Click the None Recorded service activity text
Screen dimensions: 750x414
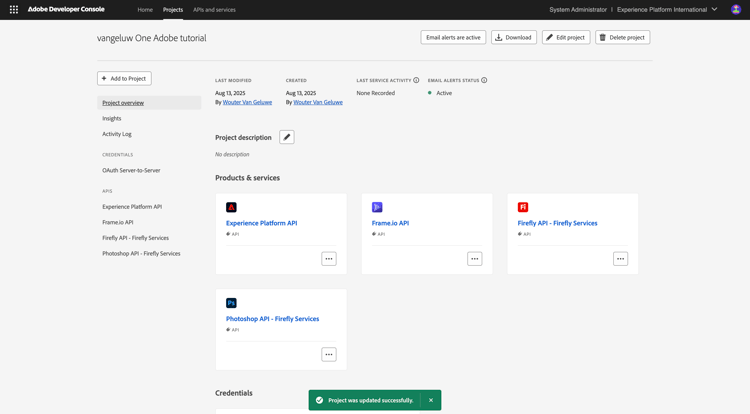[375, 93]
